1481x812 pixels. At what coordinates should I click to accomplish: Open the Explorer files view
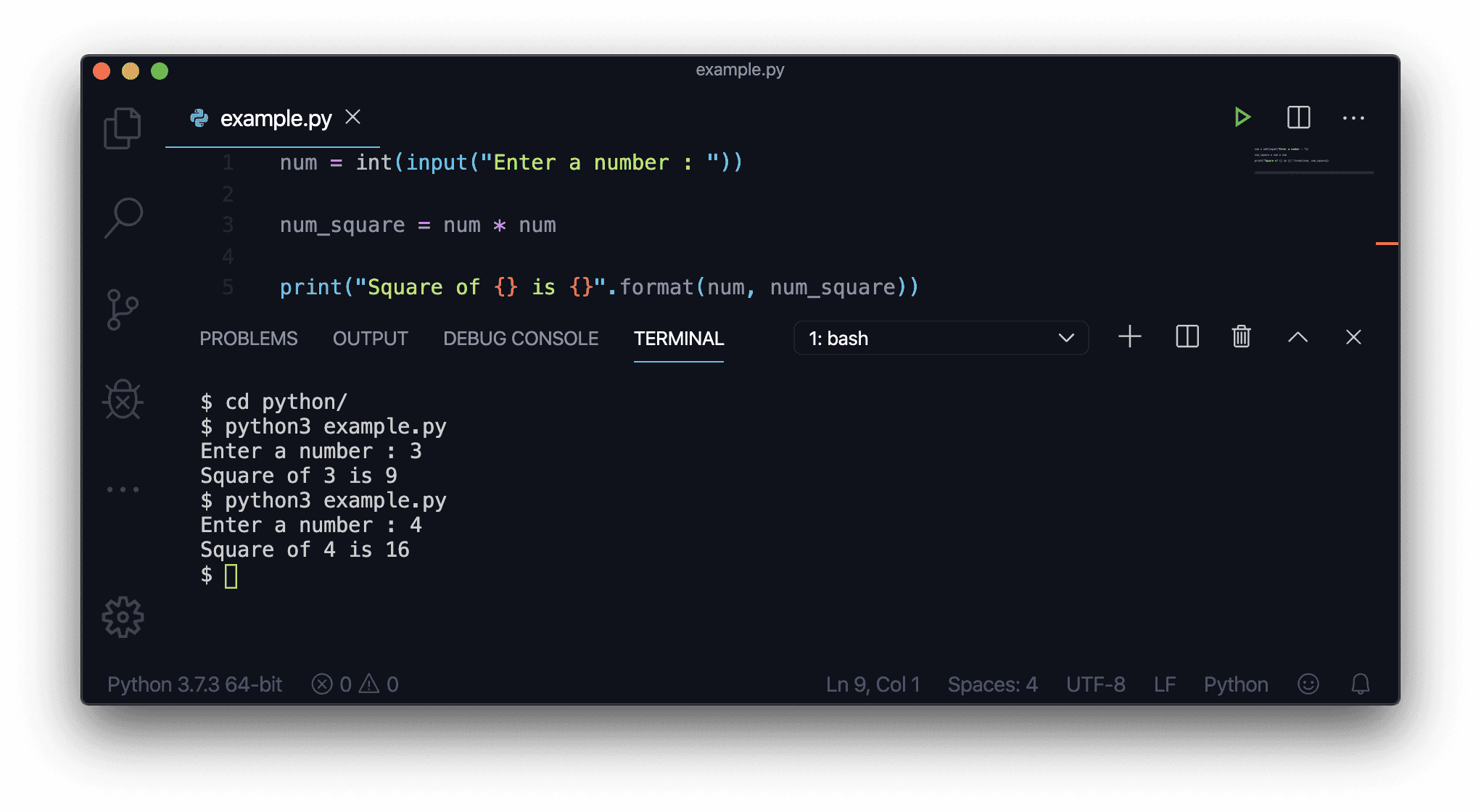coord(123,128)
